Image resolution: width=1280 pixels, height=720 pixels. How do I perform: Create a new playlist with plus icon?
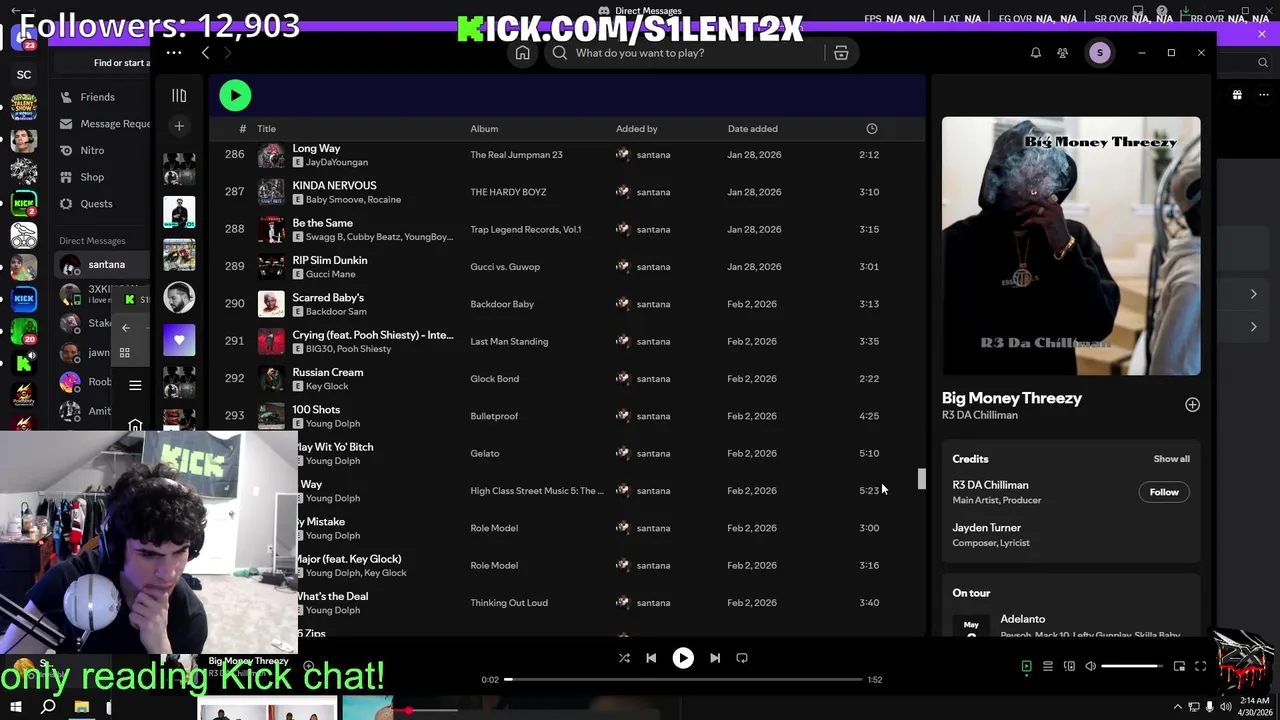179,126
